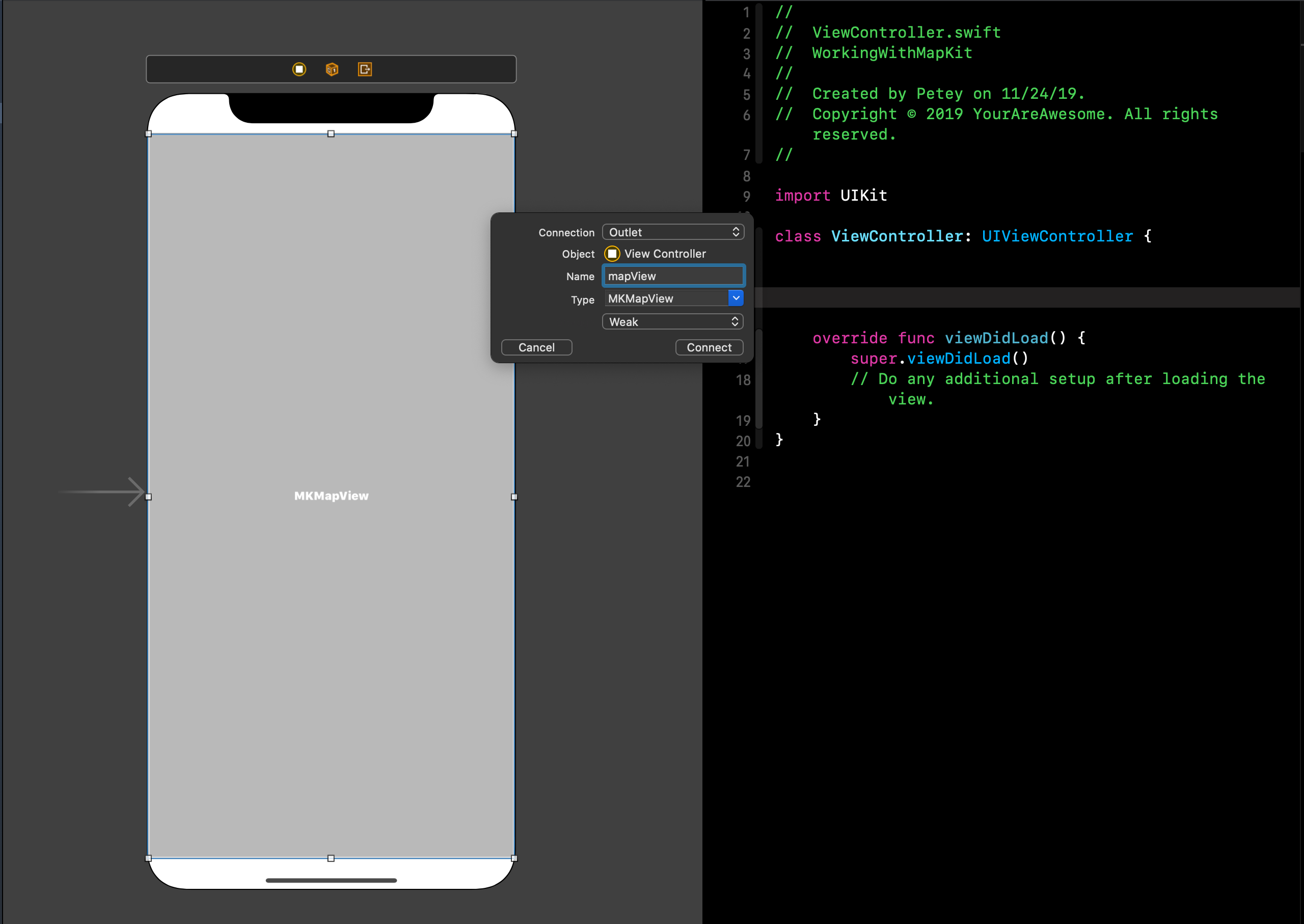This screenshot has height=924, width=1304.
Task: Click the View Controller object icon in the connection dialog
Action: tap(612, 254)
